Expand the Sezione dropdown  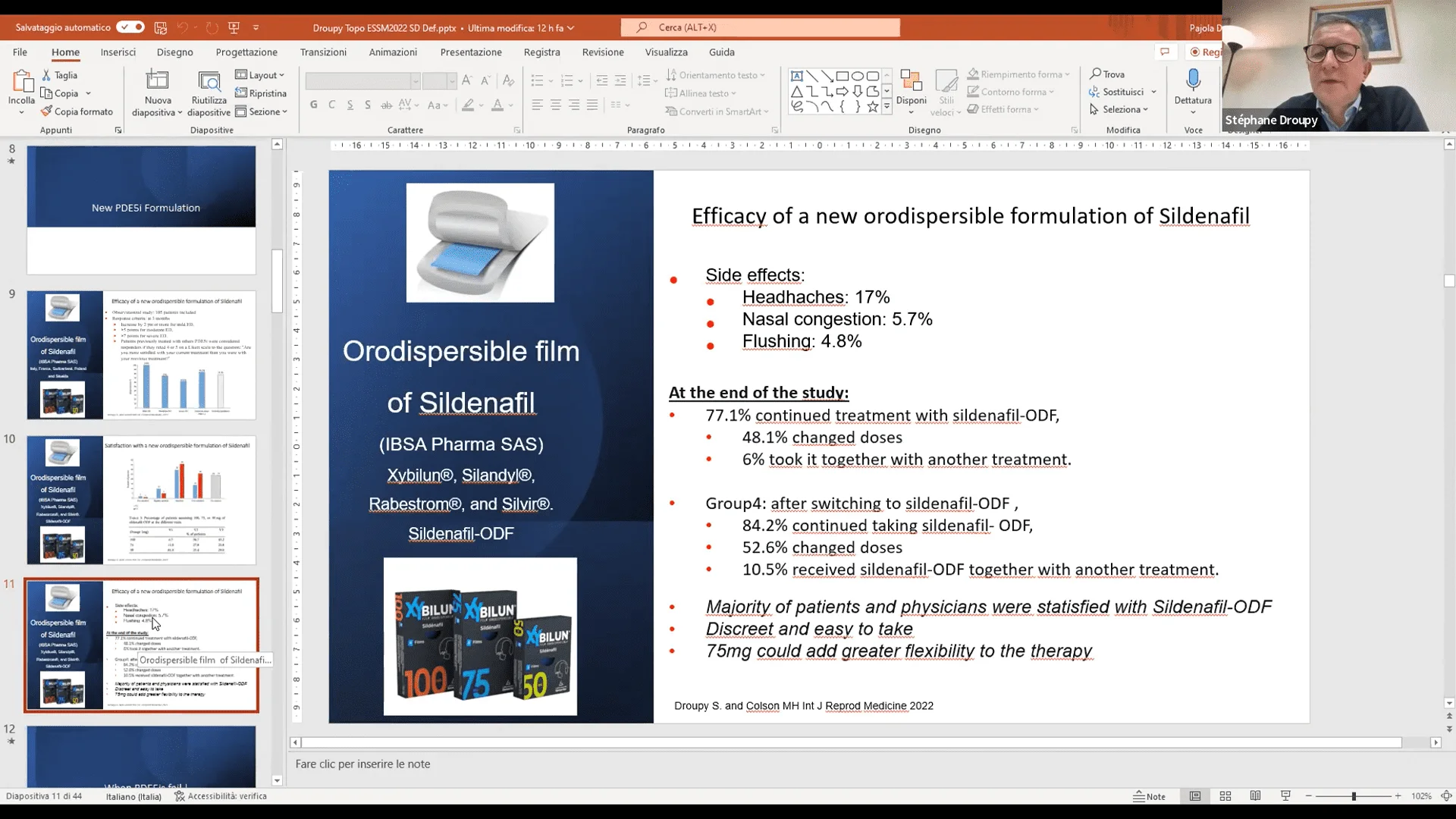261,111
